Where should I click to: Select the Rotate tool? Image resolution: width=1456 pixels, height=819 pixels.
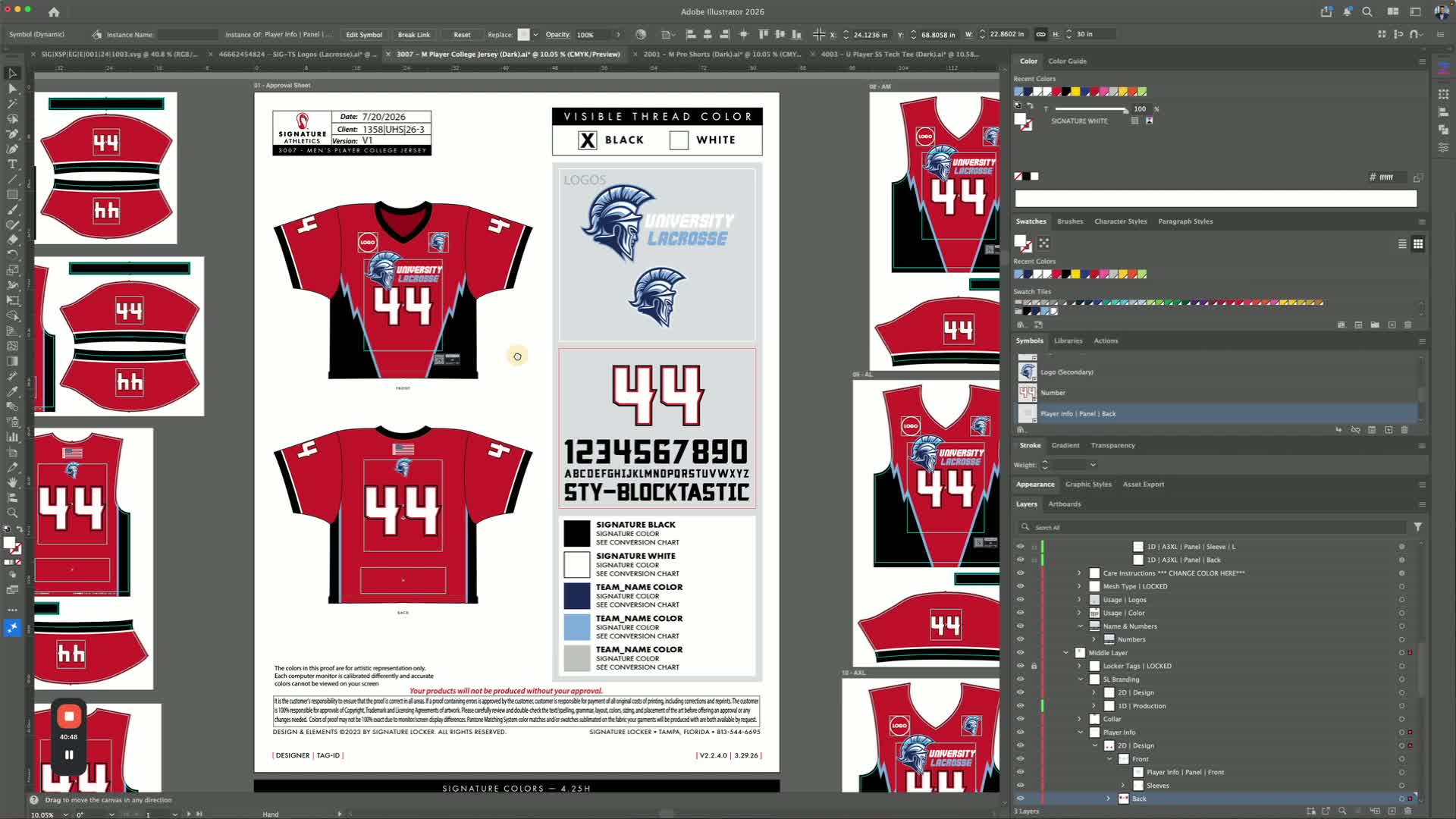[x=12, y=255]
